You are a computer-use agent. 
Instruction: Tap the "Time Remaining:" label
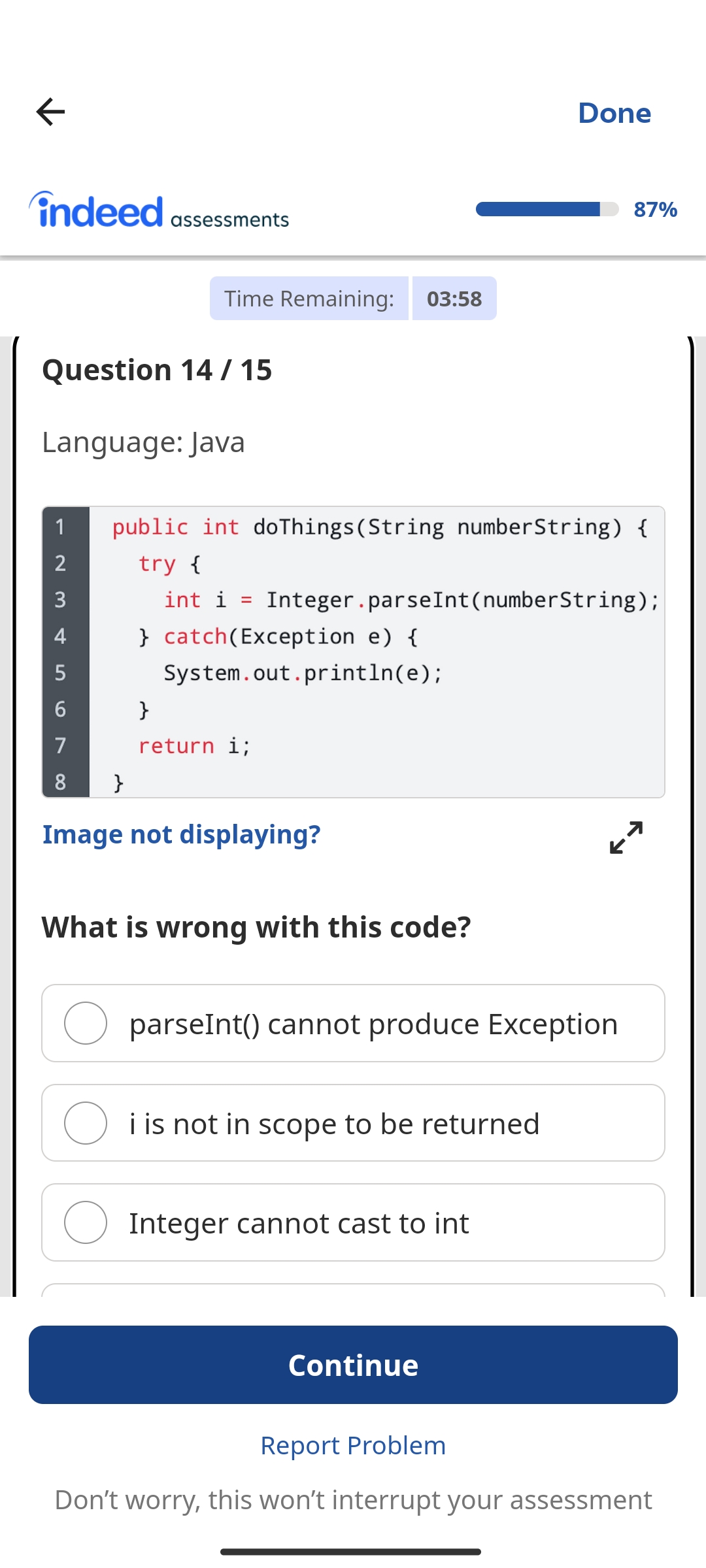pyautogui.click(x=309, y=299)
